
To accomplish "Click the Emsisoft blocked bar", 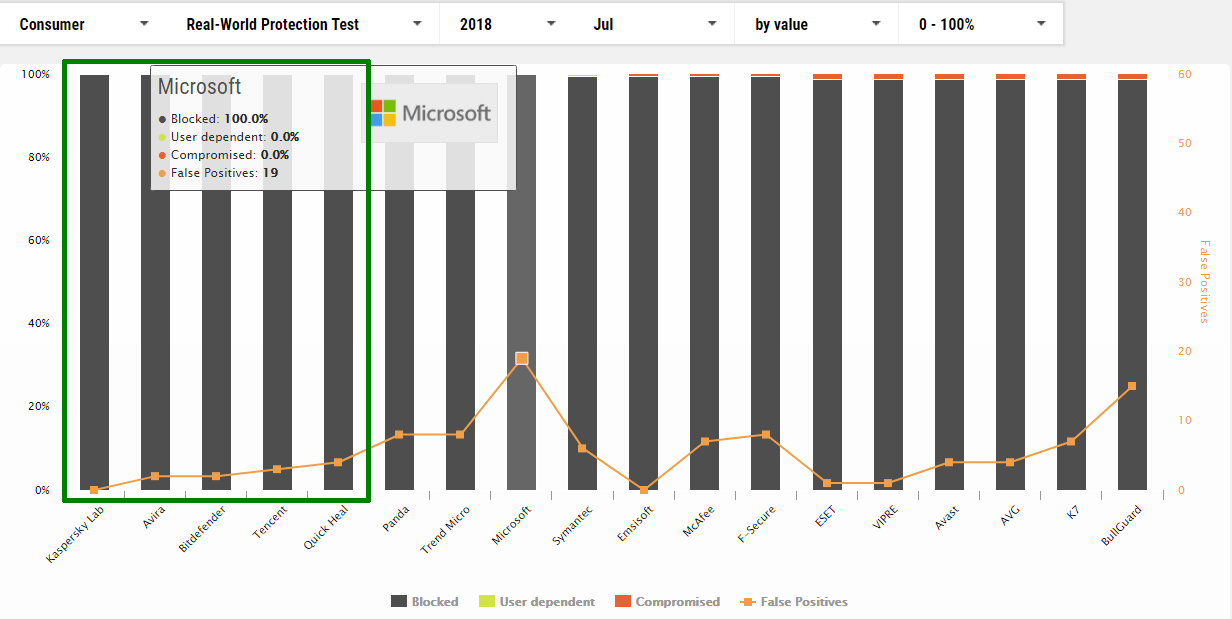I will [x=644, y=283].
